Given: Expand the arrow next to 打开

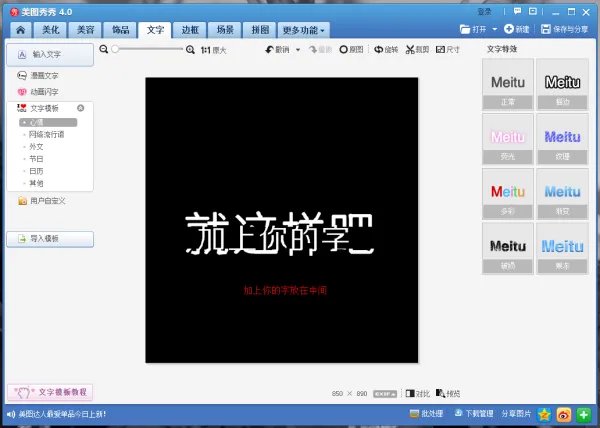Looking at the screenshot, I should tap(494, 29).
